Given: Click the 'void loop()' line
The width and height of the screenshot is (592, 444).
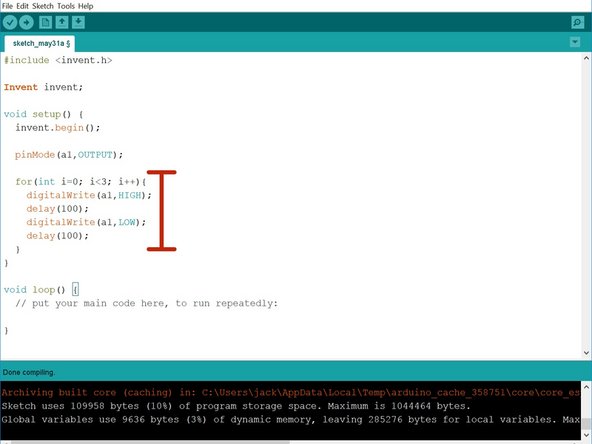Looking at the screenshot, I should pos(42,290).
